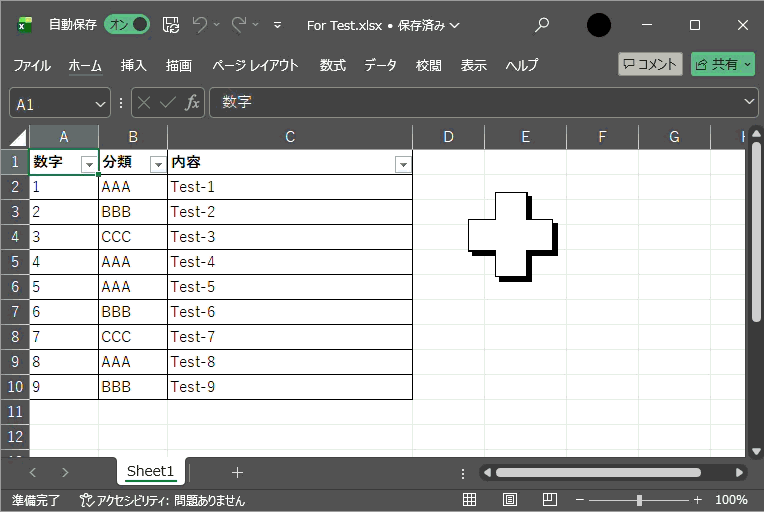Switch to the データ tab

(381, 65)
